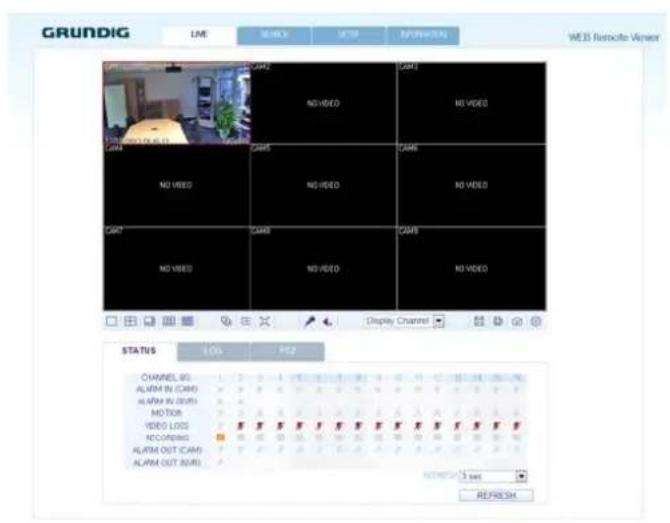Screen dimensions: 670x523
Task: Click the VIDEO LOSS row label
Action: click(x=166, y=426)
